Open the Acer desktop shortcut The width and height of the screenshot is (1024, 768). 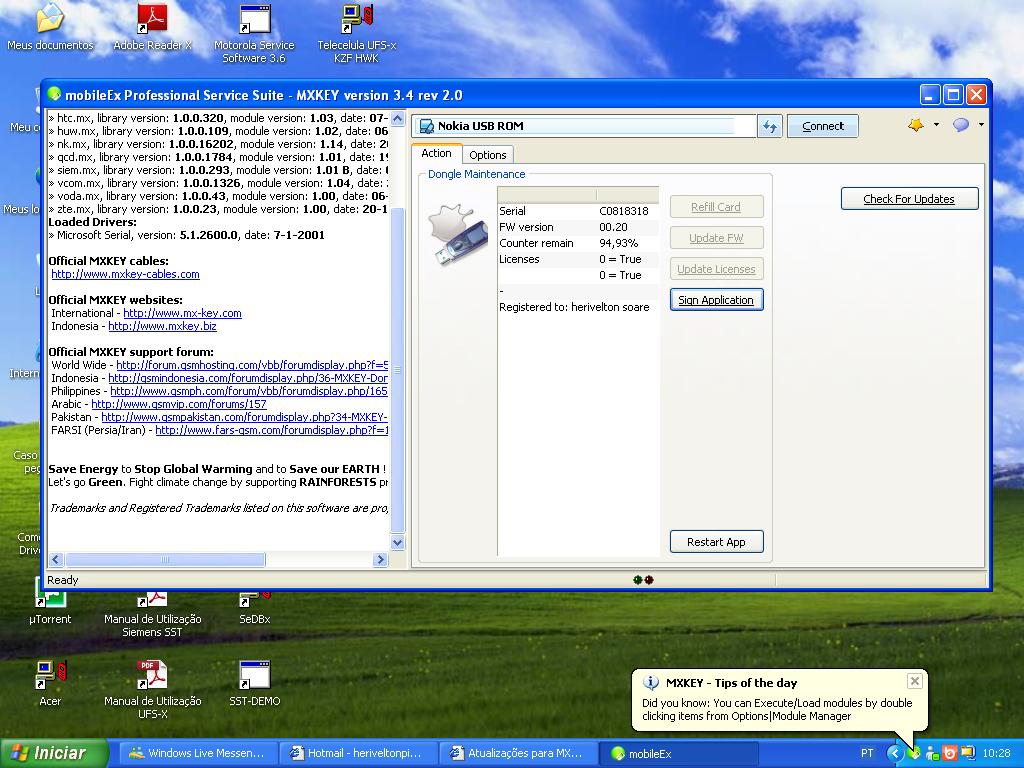(50, 684)
